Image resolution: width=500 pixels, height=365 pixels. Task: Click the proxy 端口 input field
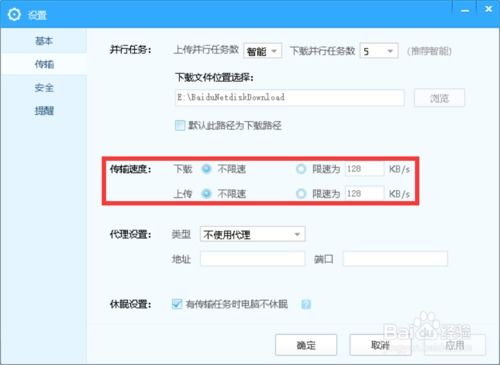click(x=395, y=259)
